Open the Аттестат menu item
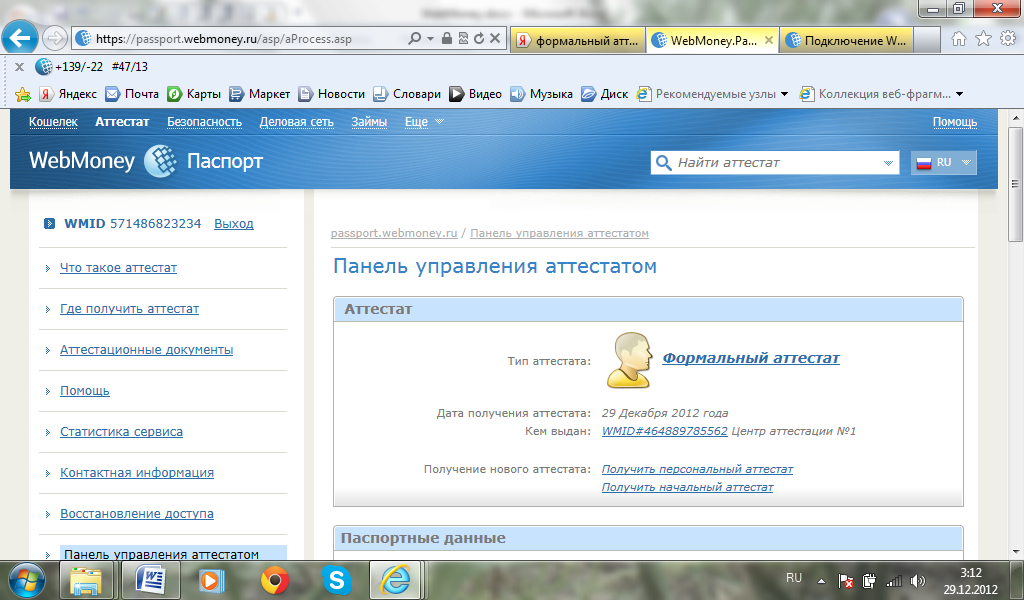The image size is (1024, 600). tap(122, 122)
